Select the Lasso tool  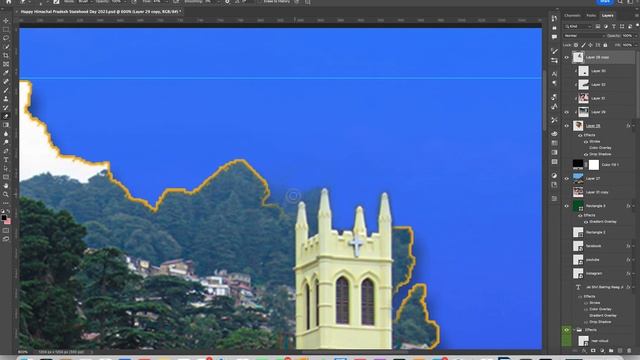6,38
